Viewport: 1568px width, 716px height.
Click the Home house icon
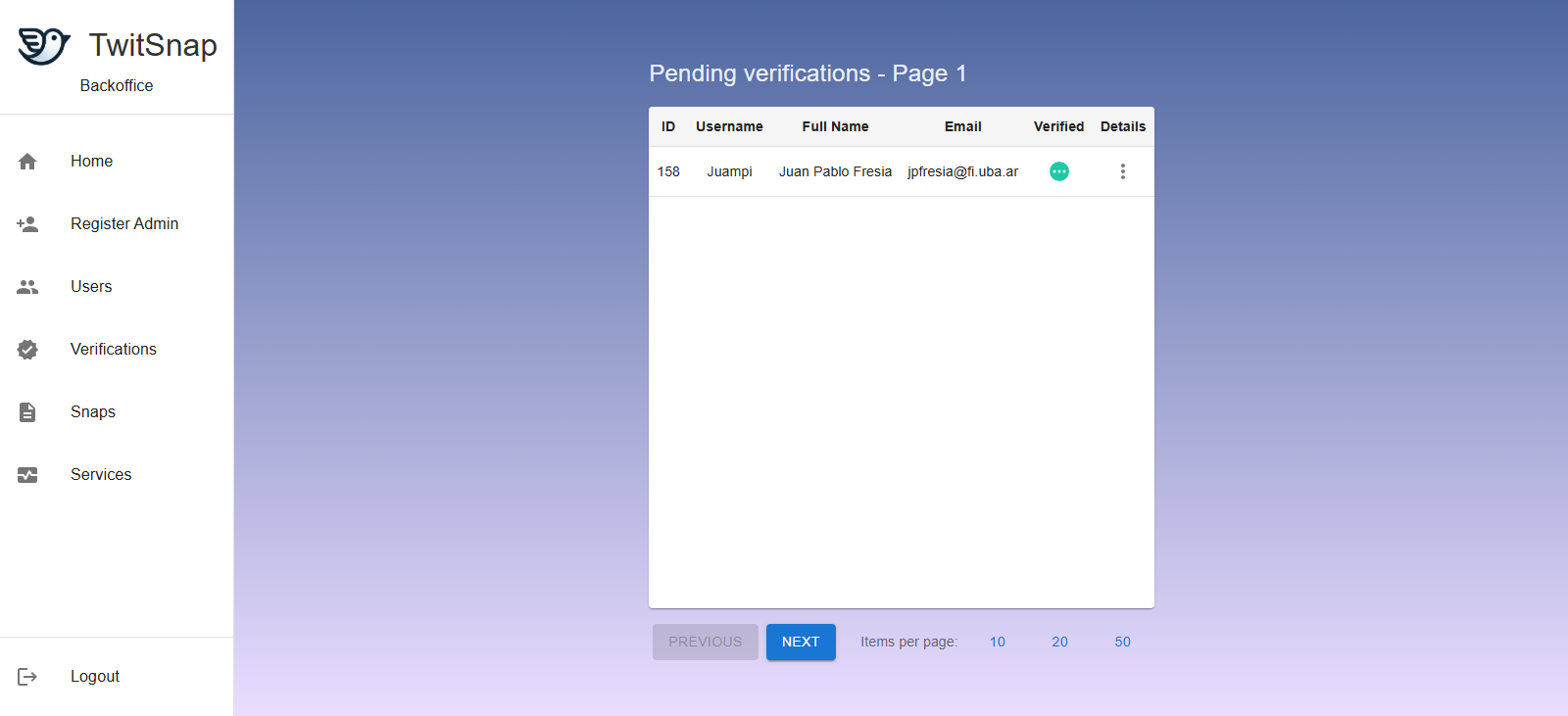pyautogui.click(x=27, y=162)
